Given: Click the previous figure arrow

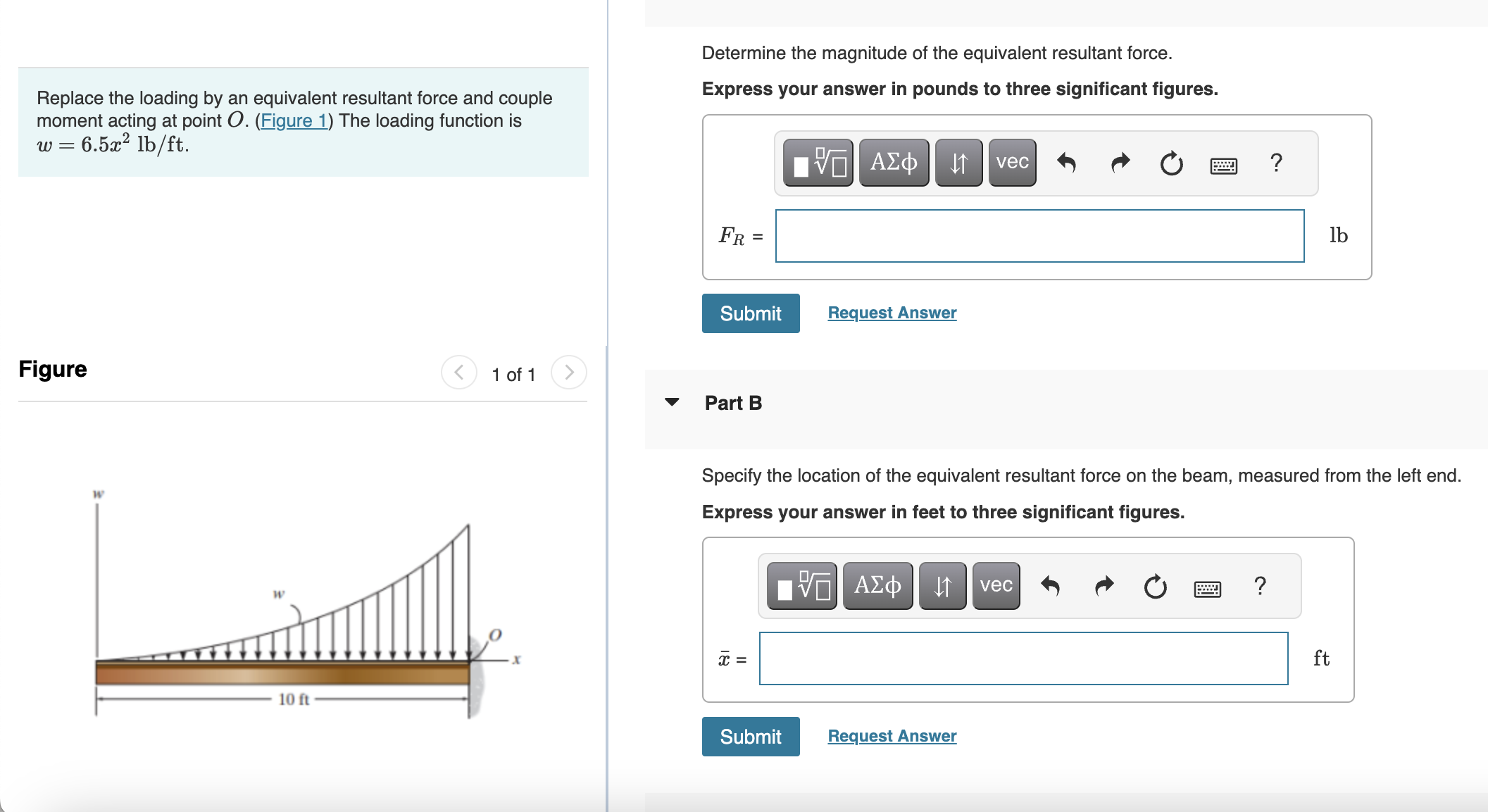Looking at the screenshot, I should pos(458,373).
